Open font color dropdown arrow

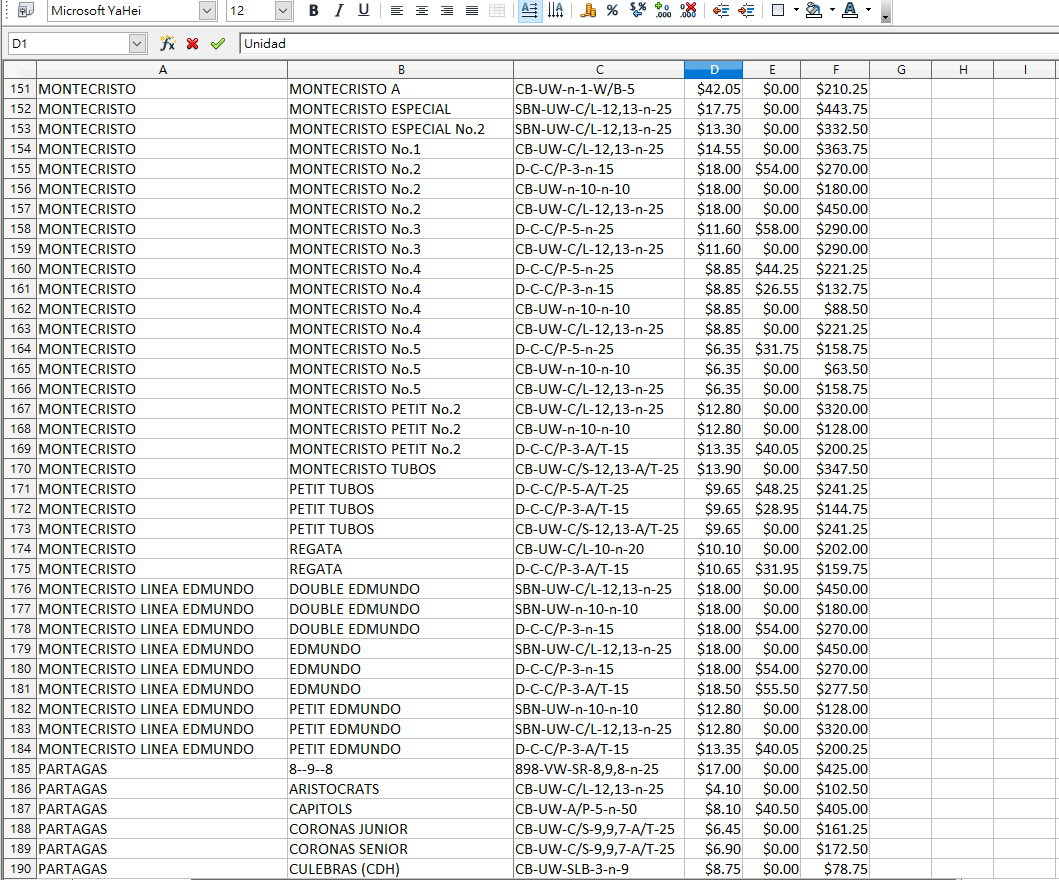869,10
